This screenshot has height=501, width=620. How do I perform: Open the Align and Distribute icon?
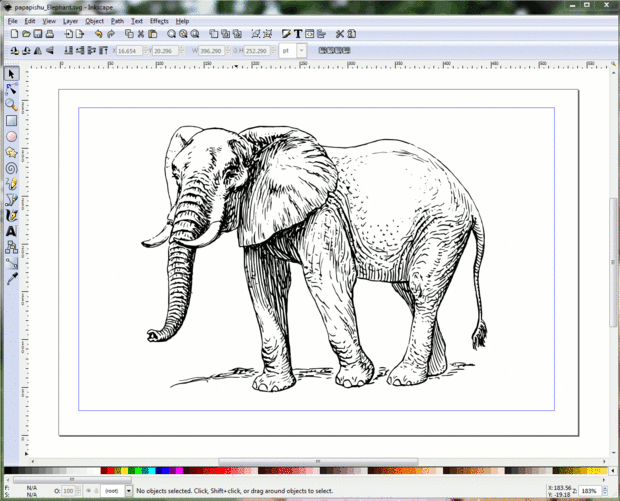321,34
